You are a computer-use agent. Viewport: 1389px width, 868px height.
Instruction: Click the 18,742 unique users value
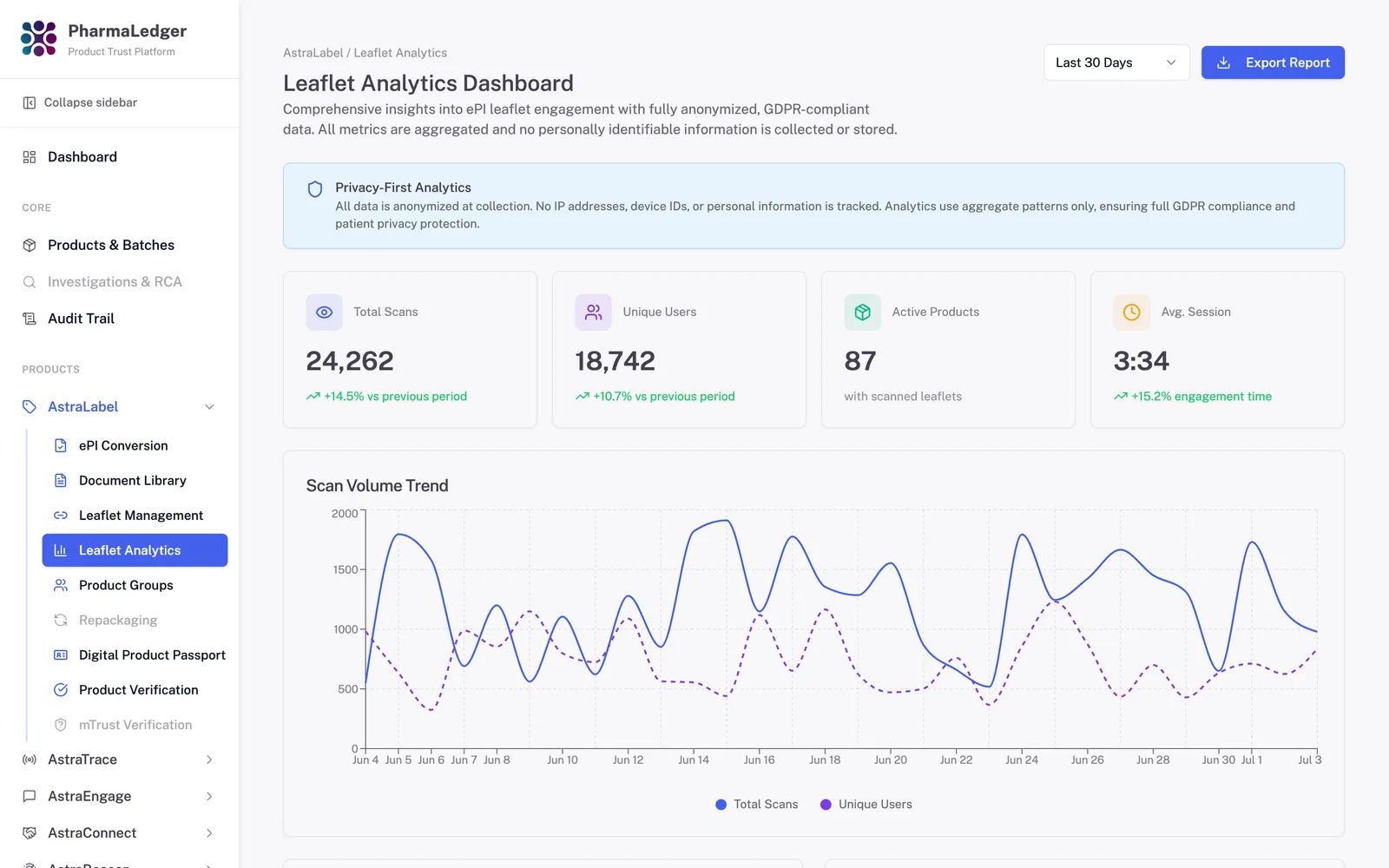615,361
